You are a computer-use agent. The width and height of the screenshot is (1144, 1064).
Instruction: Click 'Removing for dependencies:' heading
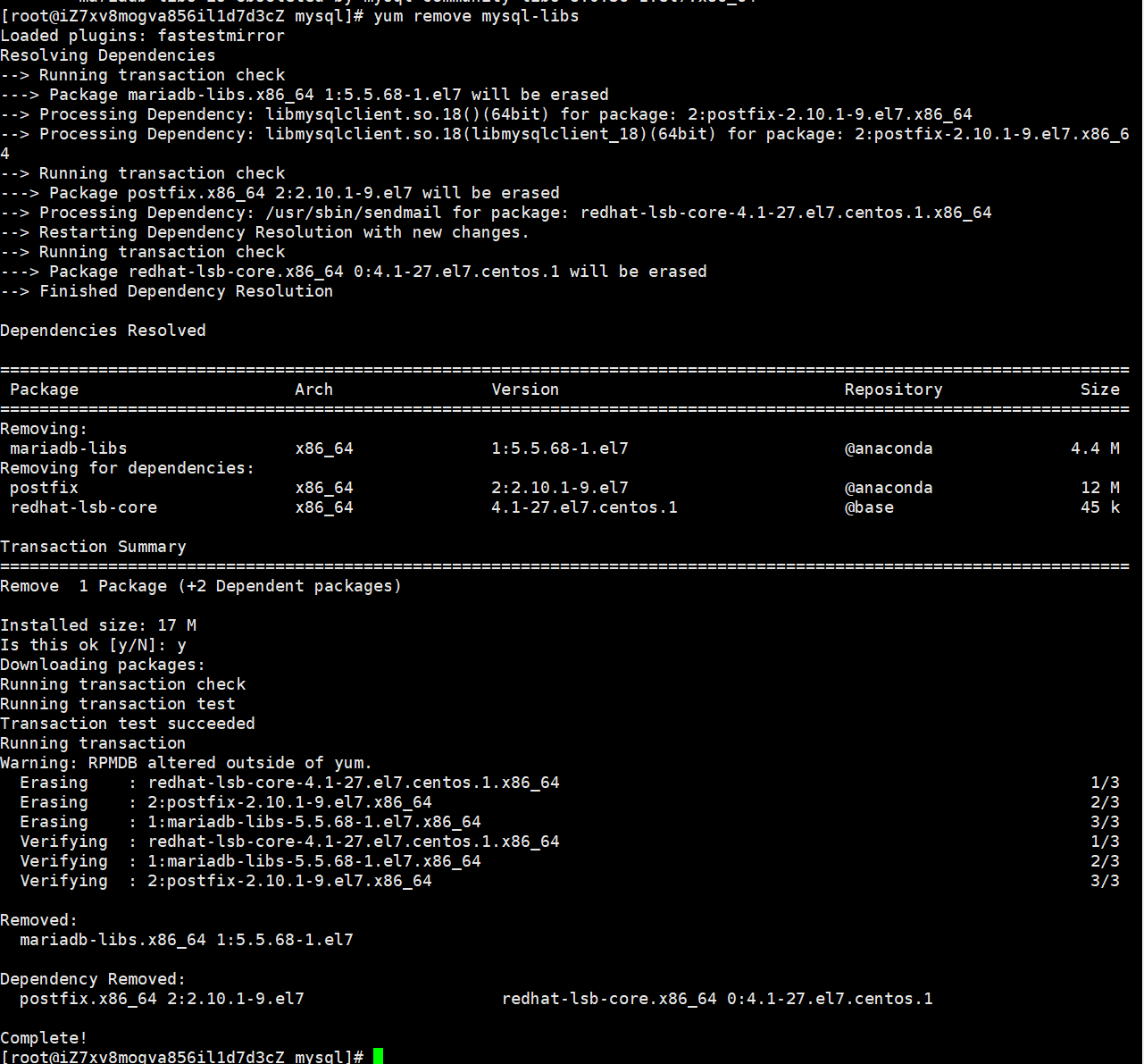tap(128, 468)
